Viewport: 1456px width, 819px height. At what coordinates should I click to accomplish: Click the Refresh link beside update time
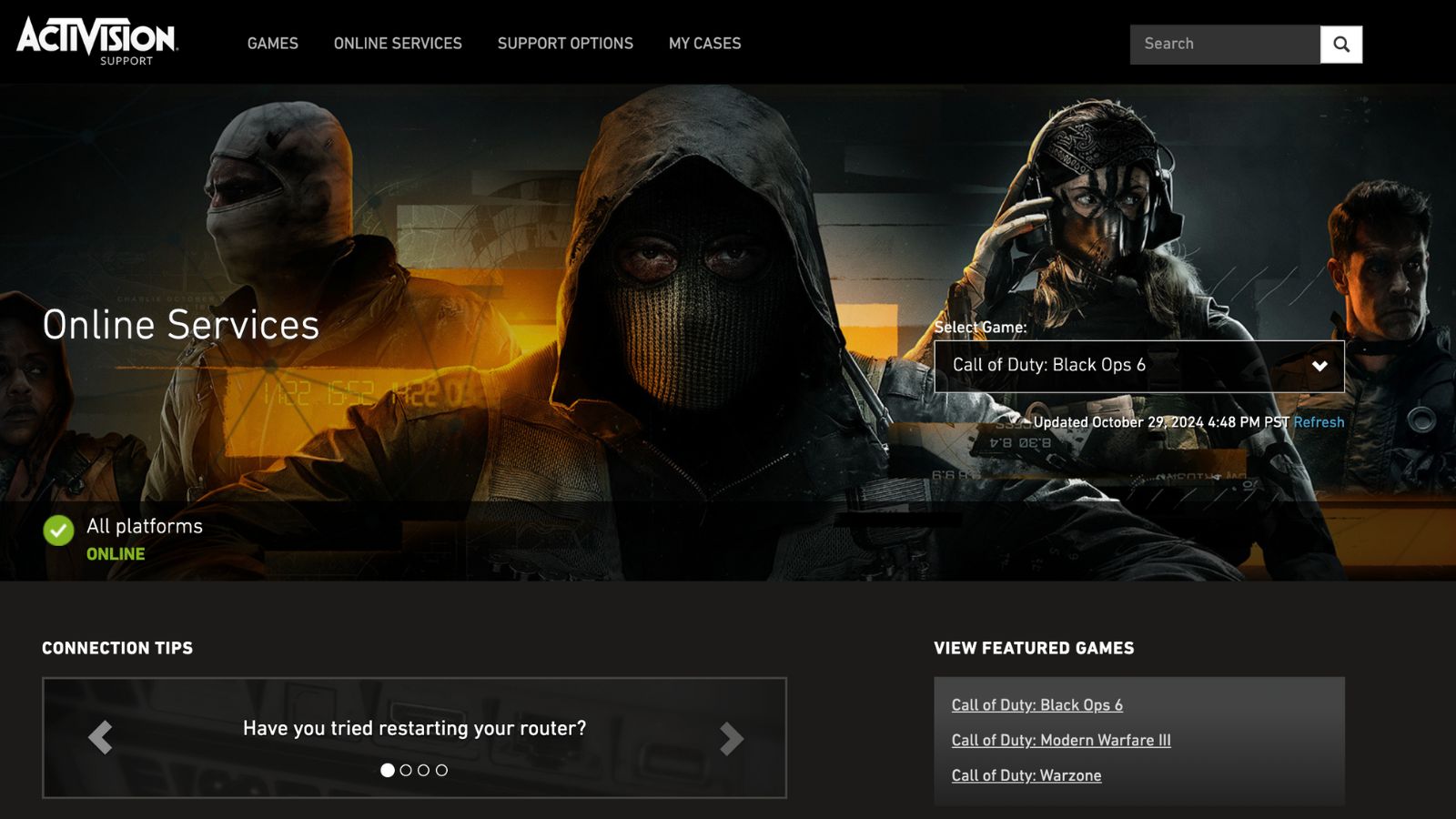[1319, 422]
